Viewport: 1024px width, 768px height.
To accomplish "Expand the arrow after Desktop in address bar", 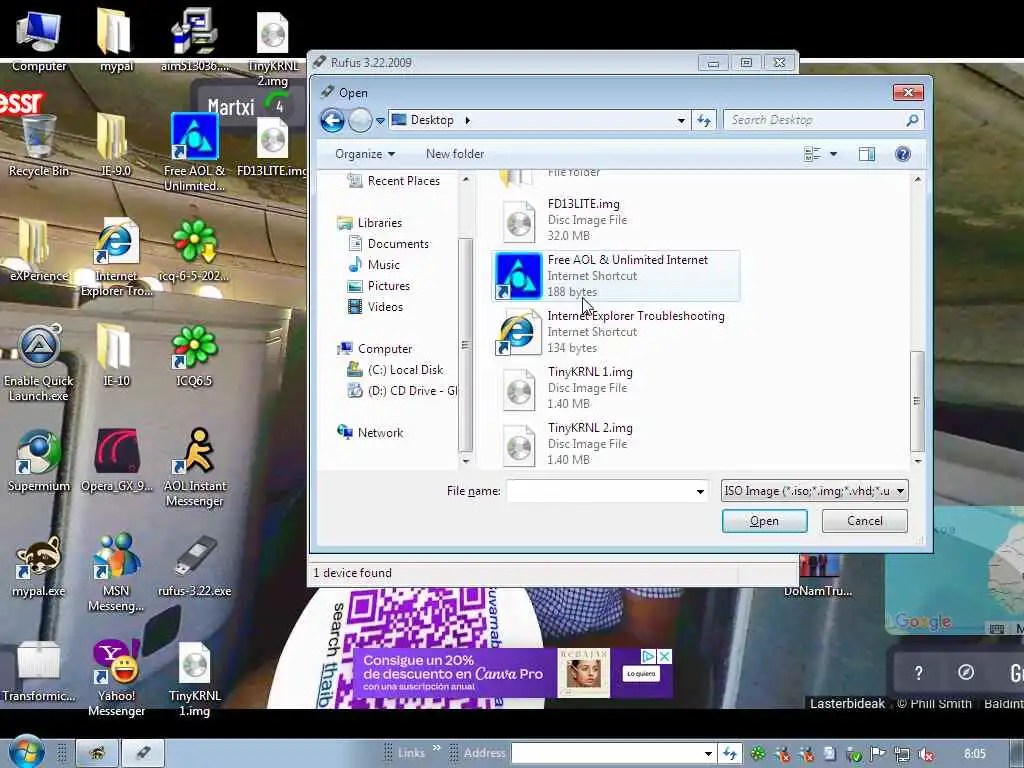I will pyautogui.click(x=468, y=120).
